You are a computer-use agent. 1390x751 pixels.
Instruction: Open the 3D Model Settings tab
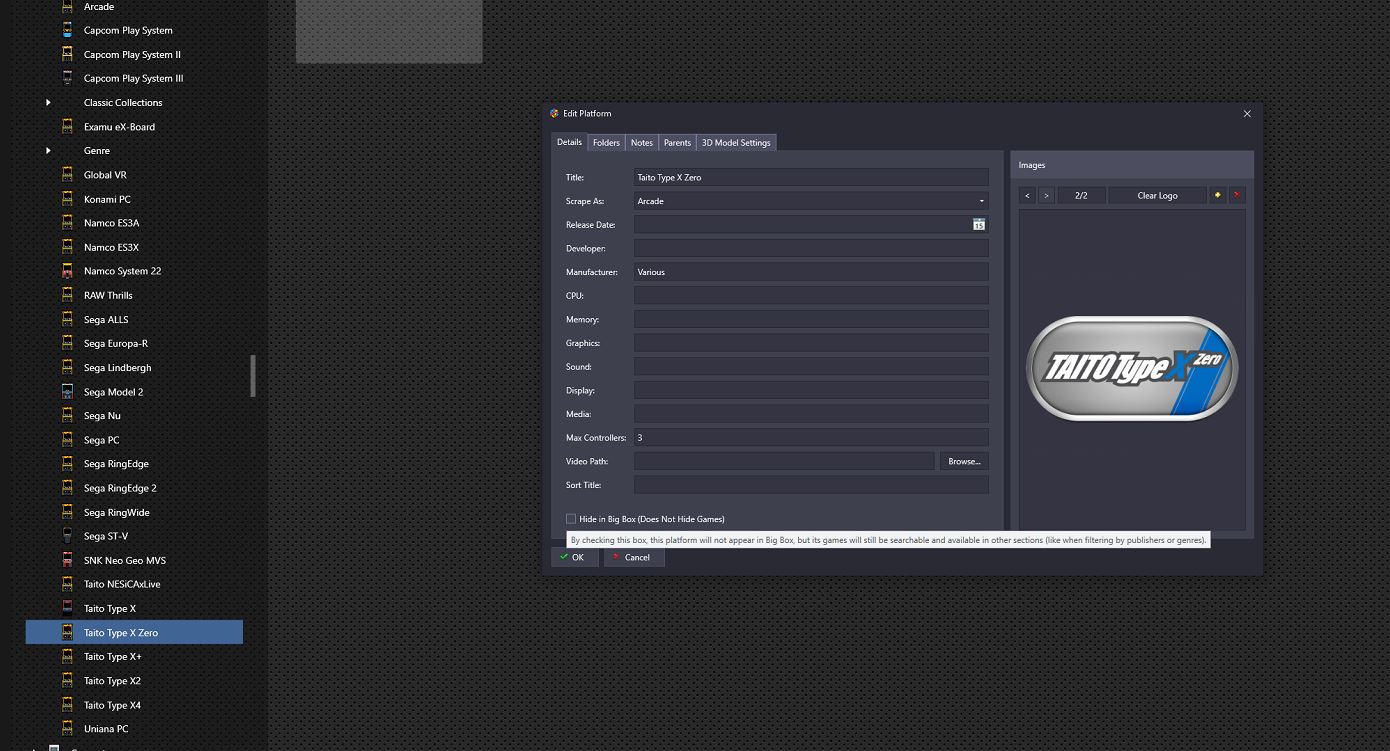[x=736, y=143]
